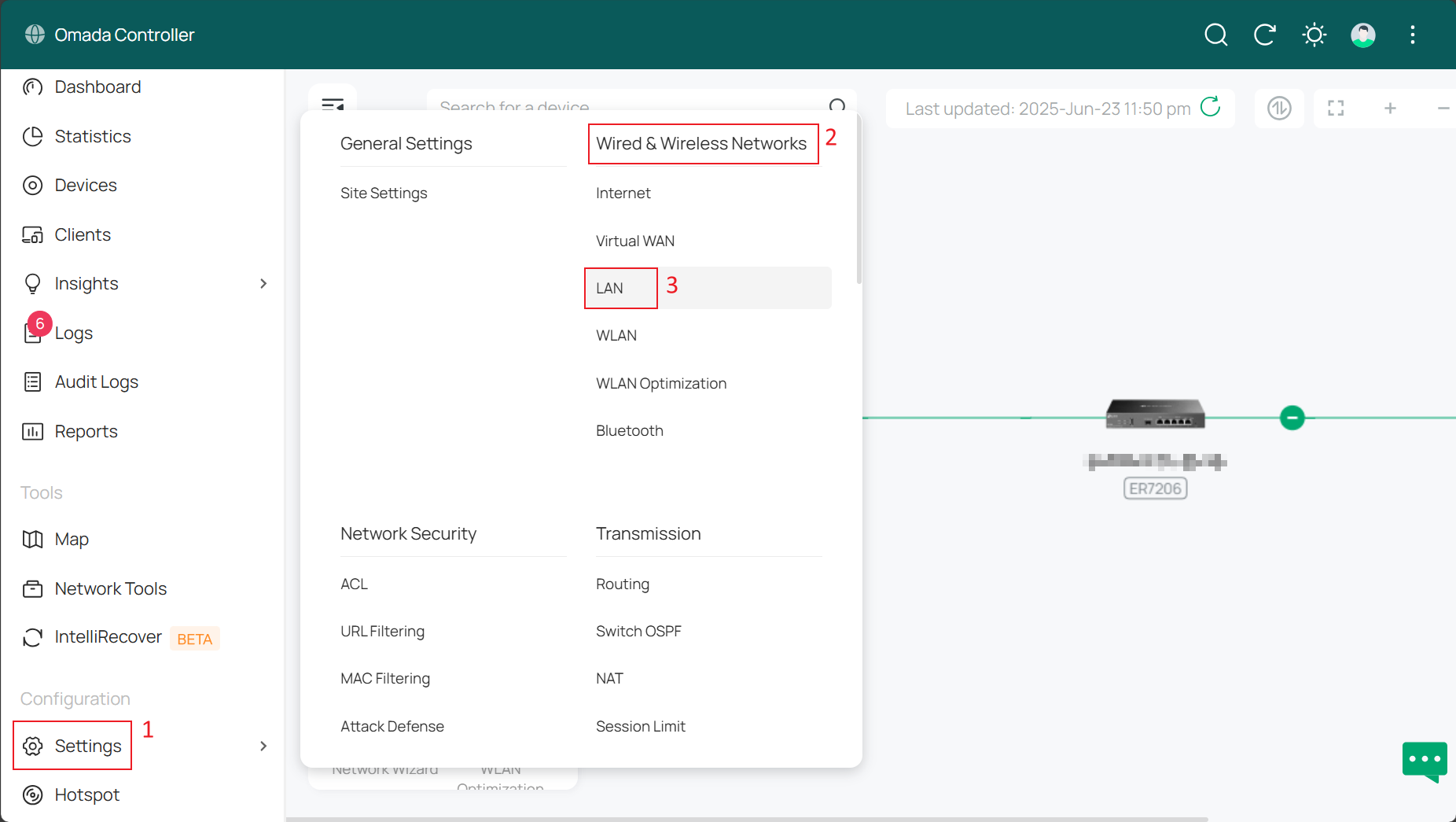
Task: Open the green chat support bubble
Action: pos(1425,761)
